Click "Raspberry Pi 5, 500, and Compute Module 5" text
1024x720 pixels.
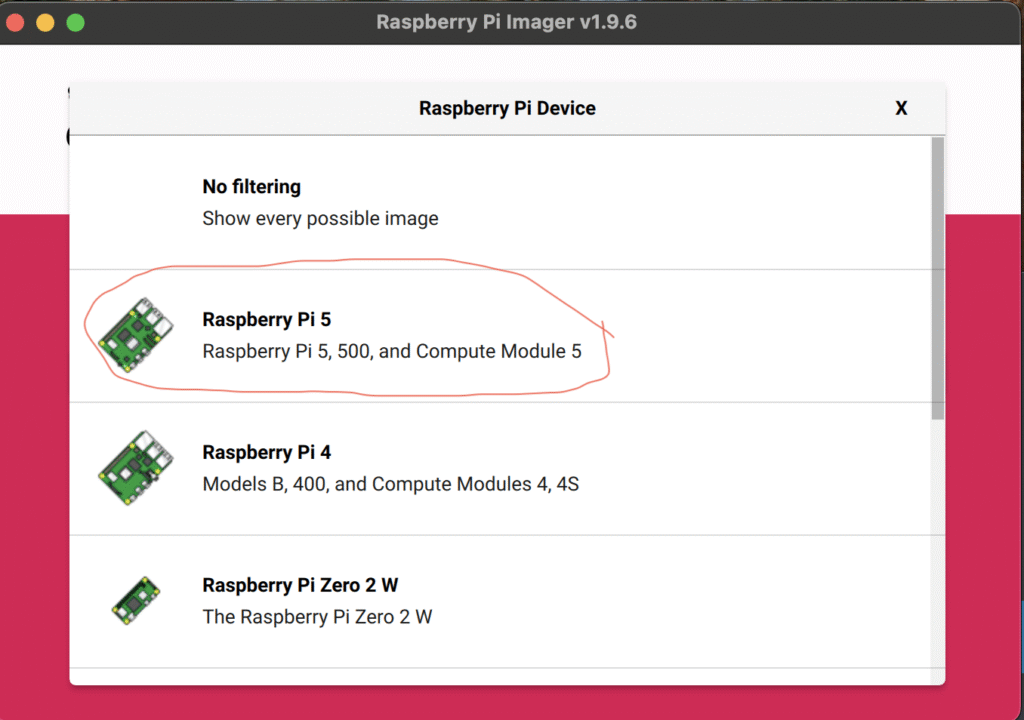click(x=391, y=352)
